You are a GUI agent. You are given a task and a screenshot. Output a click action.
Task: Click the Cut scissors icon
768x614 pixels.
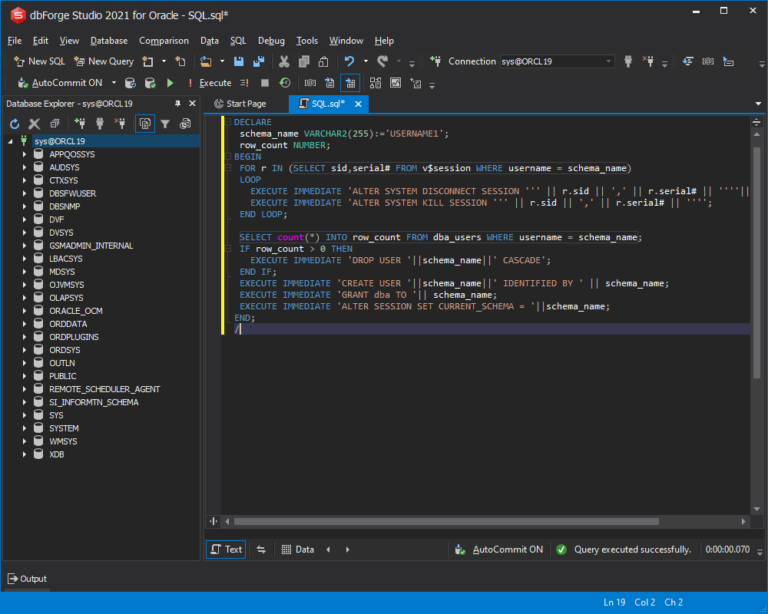[283, 61]
